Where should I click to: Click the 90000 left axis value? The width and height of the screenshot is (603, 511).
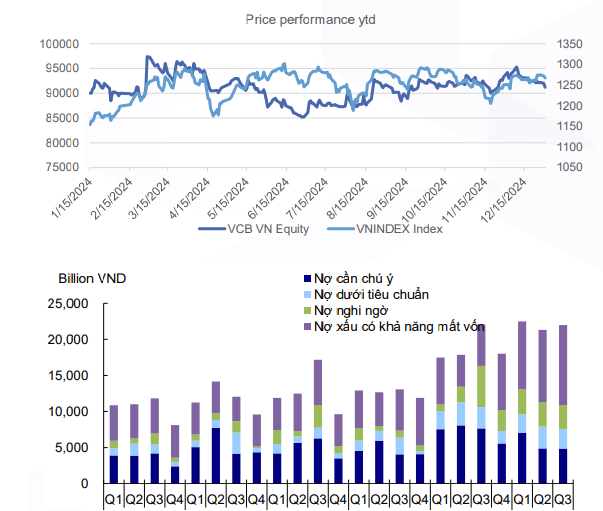62,93
